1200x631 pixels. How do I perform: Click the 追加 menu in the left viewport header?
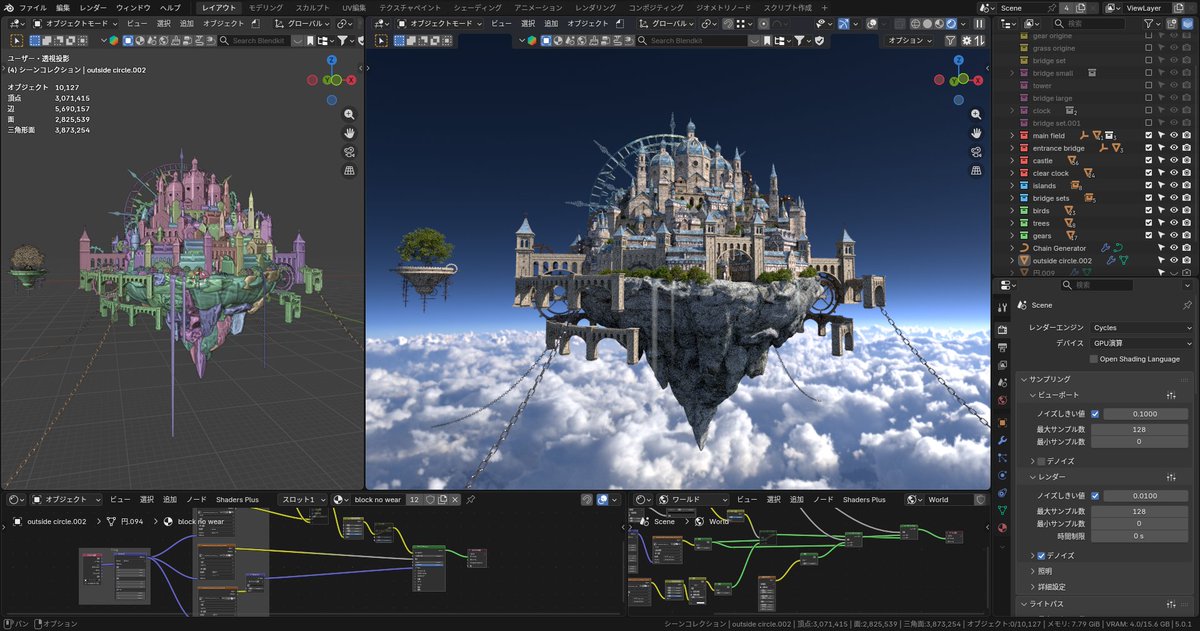pyautogui.click(x=186, y=22)
